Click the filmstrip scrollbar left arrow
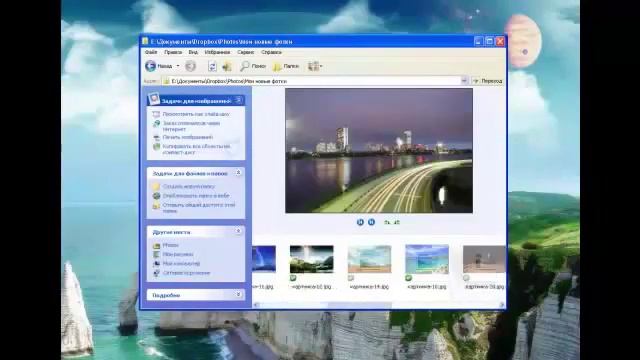Screen dimensions: 640x360 256,305
